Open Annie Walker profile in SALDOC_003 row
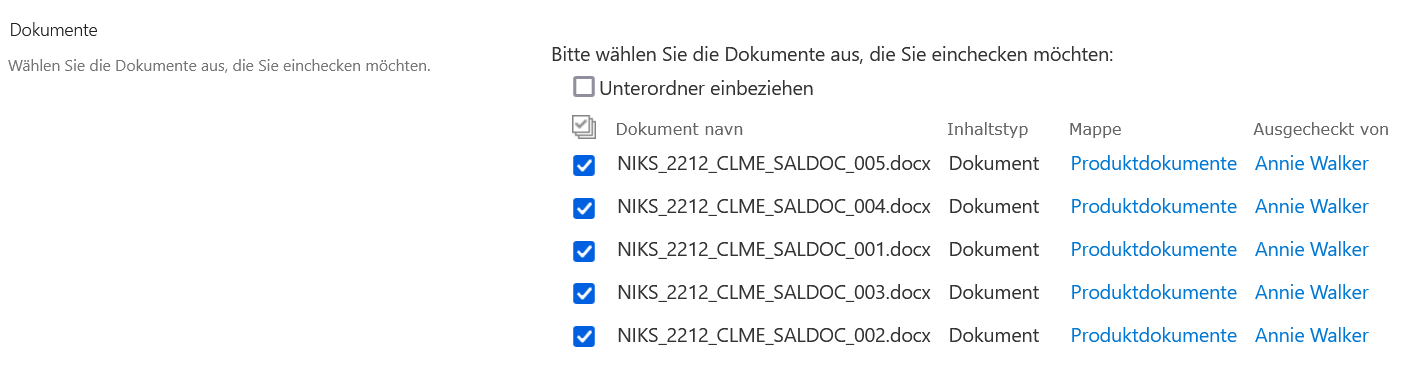 pyautogui.click(x=1311, y=293)
